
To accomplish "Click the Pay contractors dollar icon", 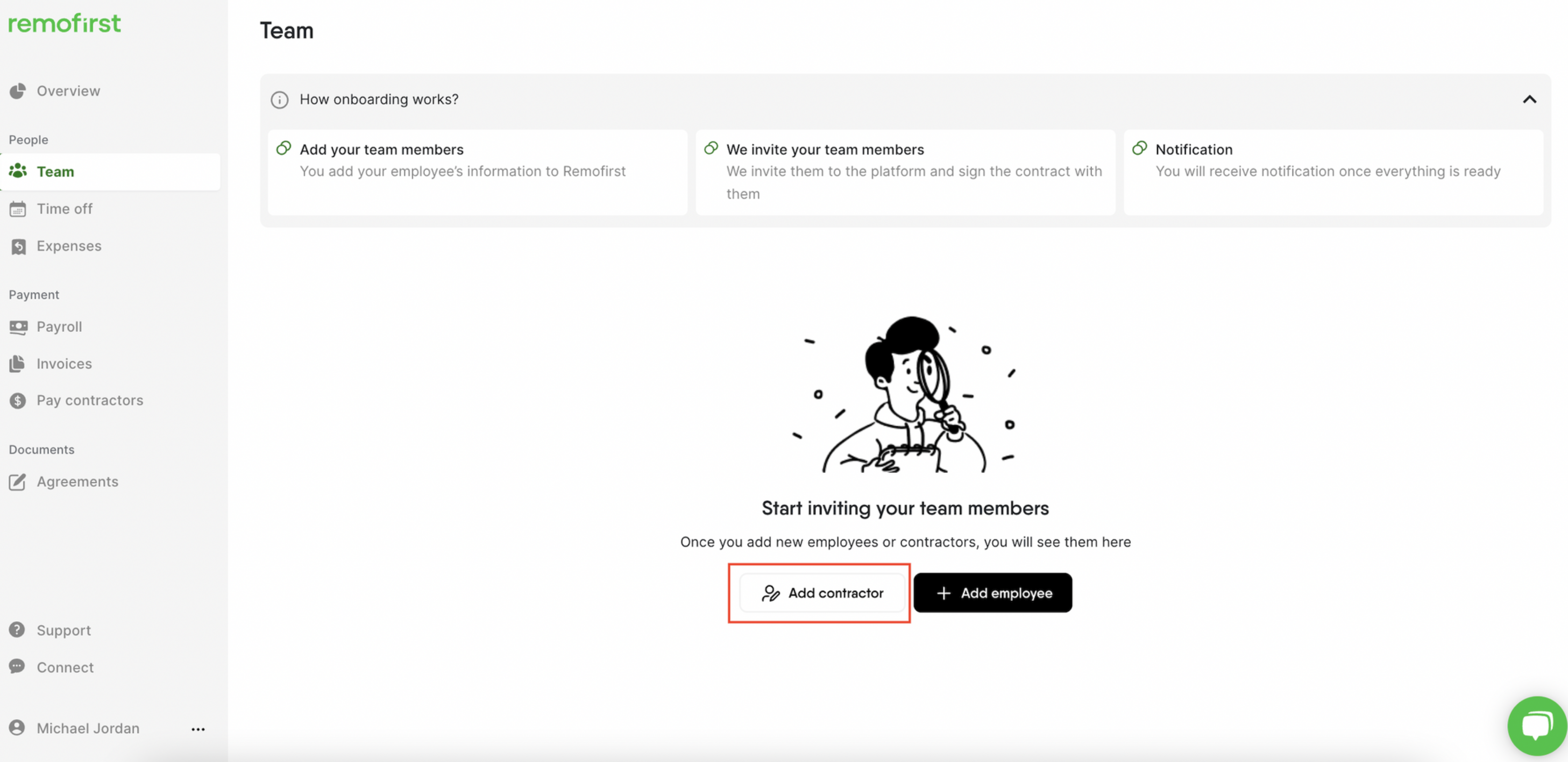I will pyautogui.click(x=17, y=400).
